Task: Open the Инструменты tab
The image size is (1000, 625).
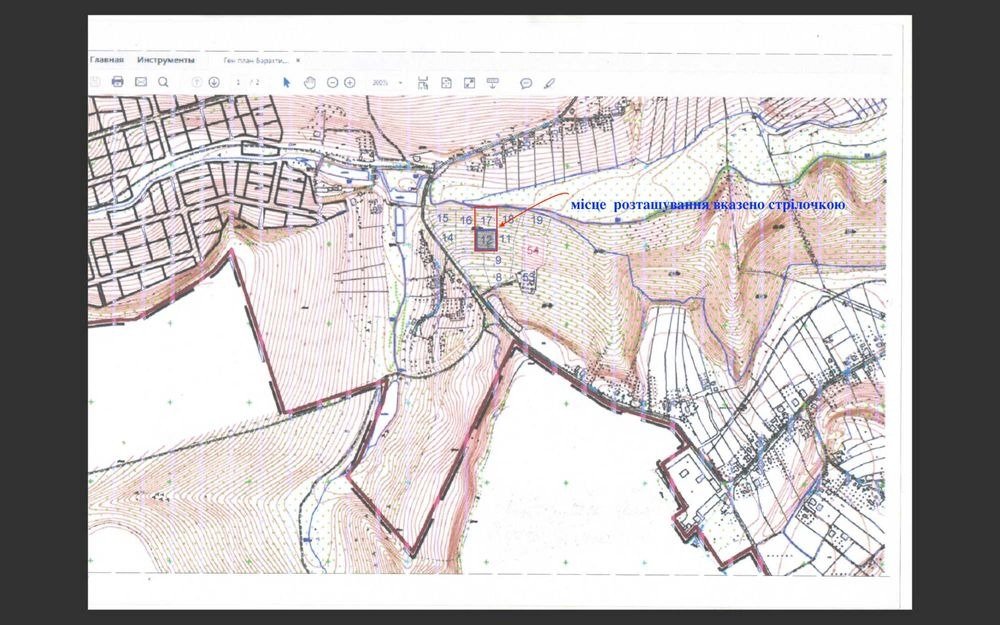Action: 166,59
